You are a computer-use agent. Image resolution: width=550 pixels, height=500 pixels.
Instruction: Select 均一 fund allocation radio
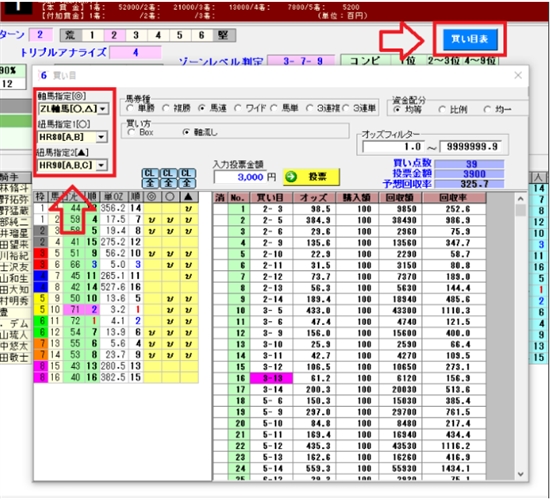487,109
